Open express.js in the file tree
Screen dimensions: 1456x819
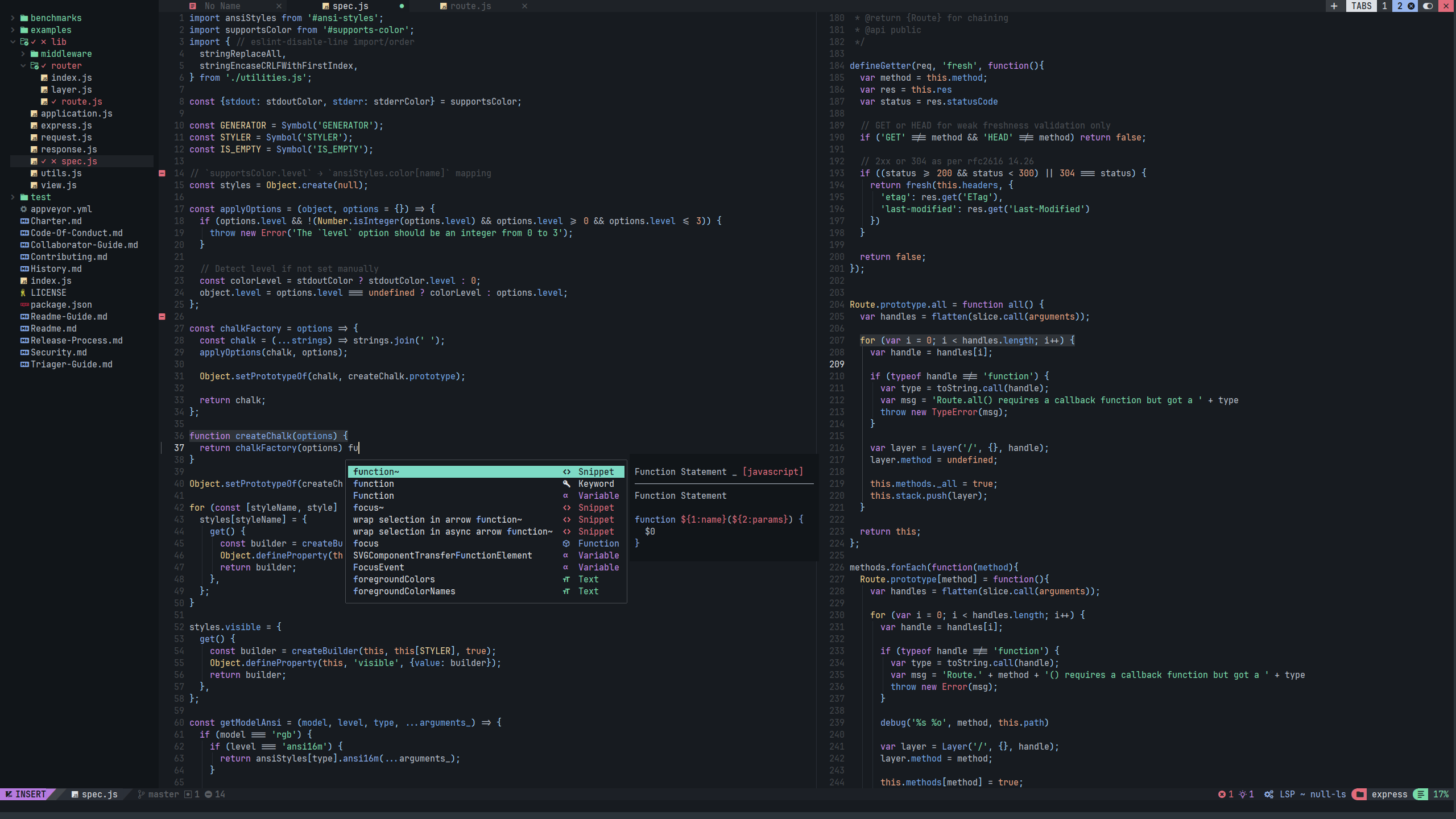click(x=66, y=126)
